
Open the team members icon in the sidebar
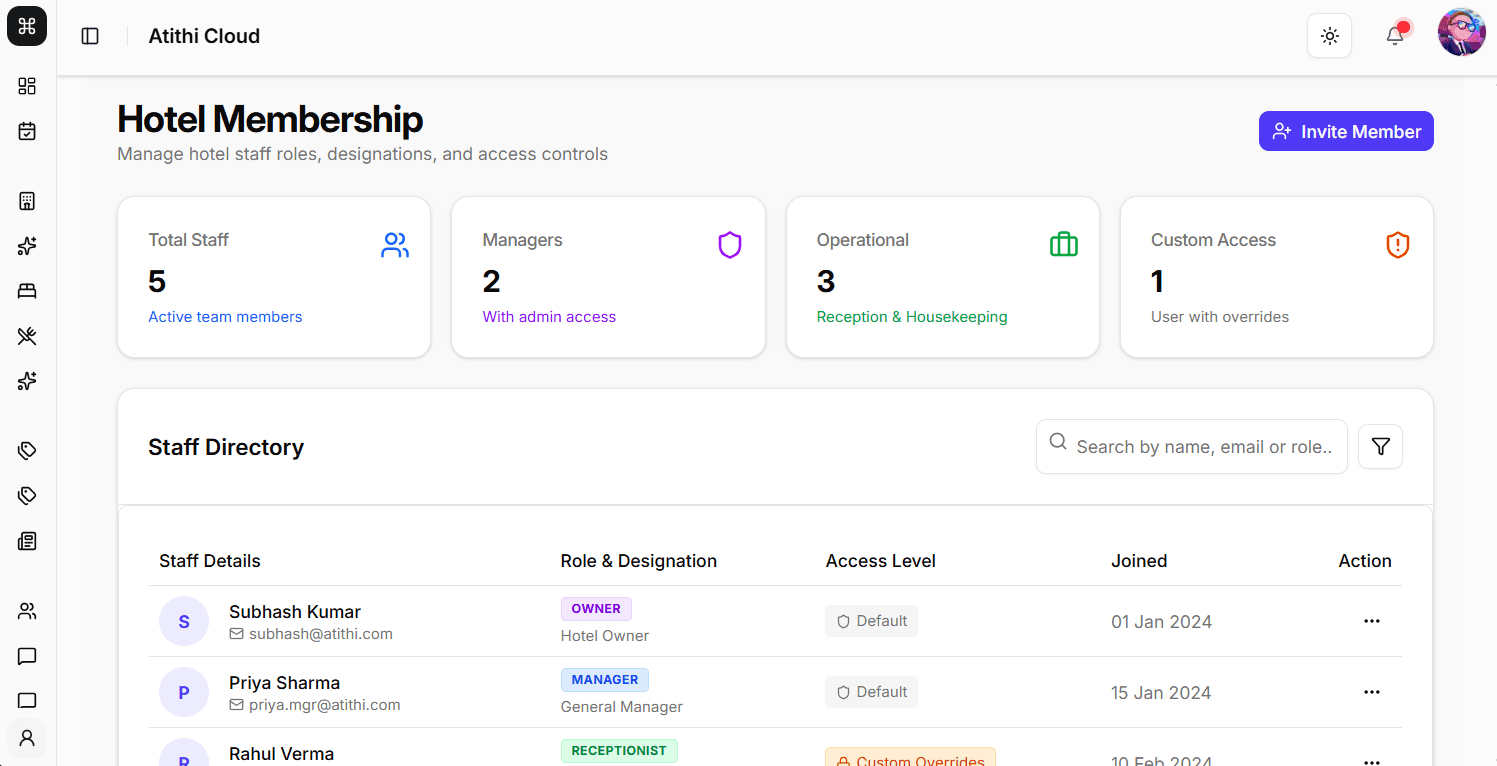click(27, 610)
